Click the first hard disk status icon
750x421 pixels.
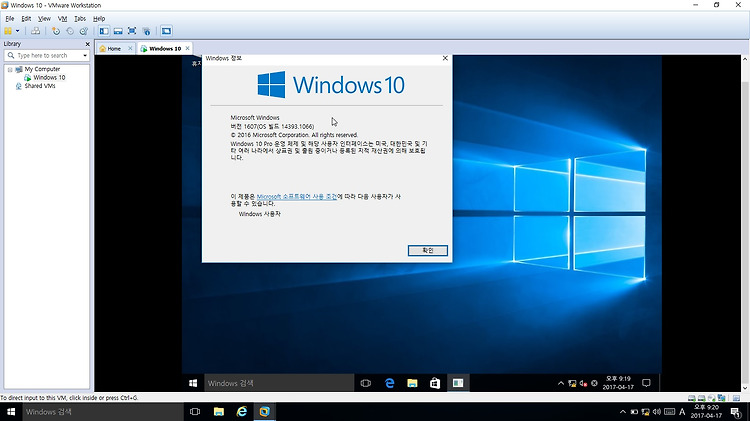pyautogui.click(x=692, y=398)
